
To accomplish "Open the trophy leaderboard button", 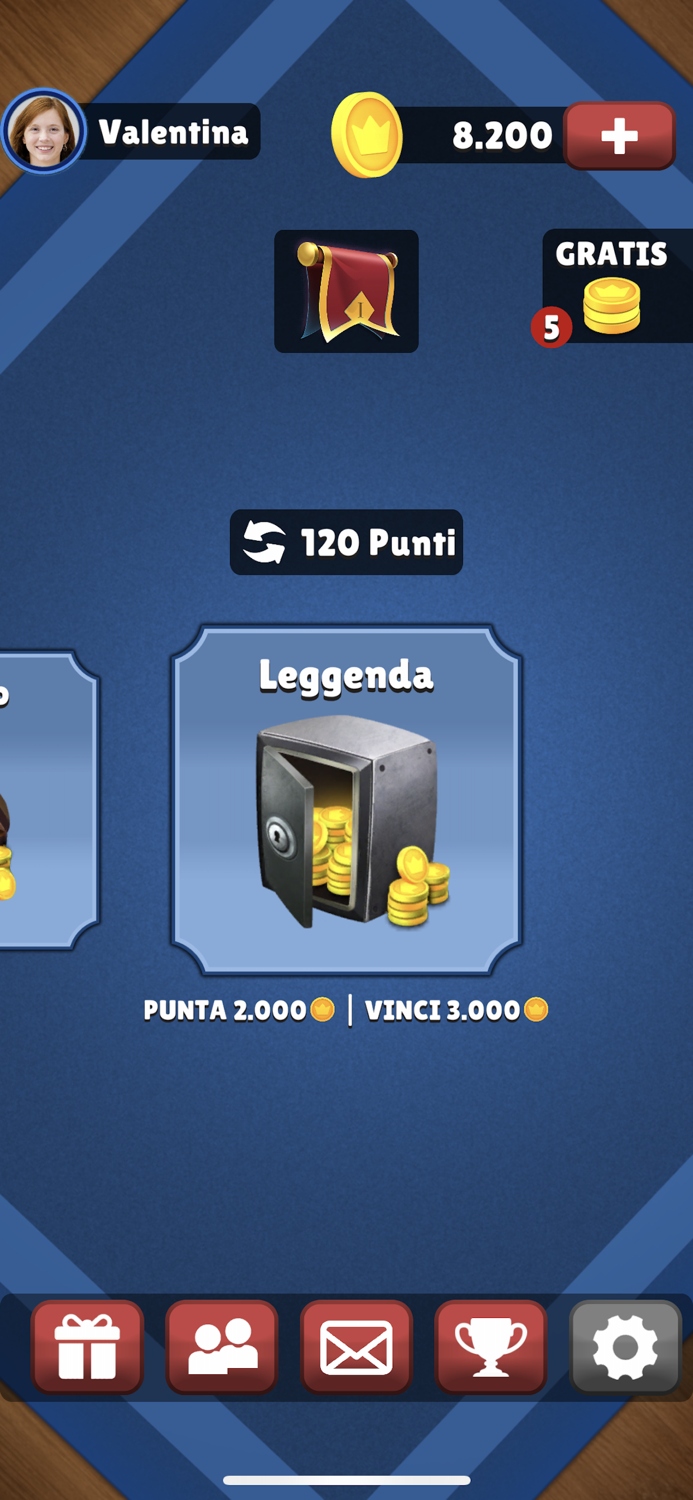I will [491, 1347].
